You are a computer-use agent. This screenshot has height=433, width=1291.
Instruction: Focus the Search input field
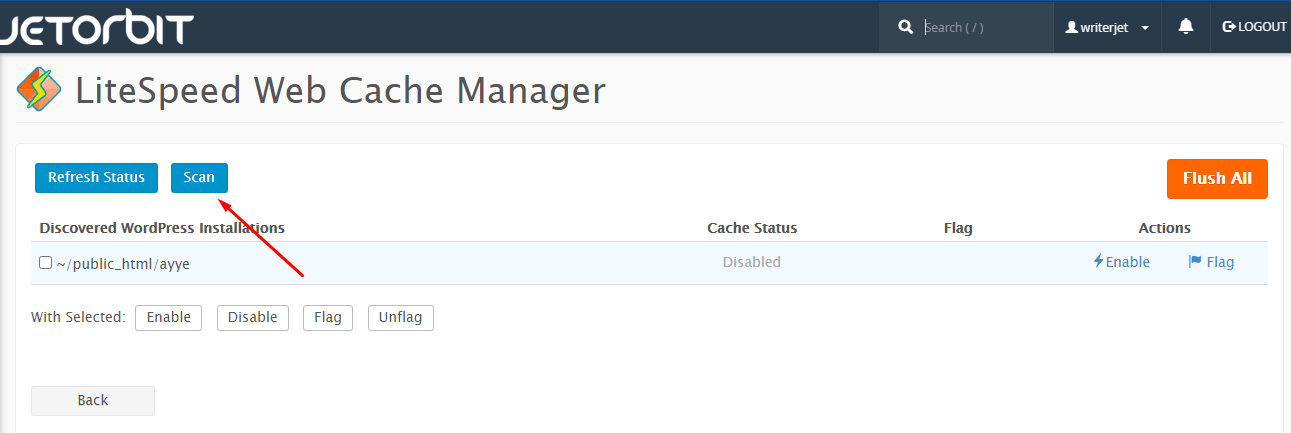[x=985, y=27]
